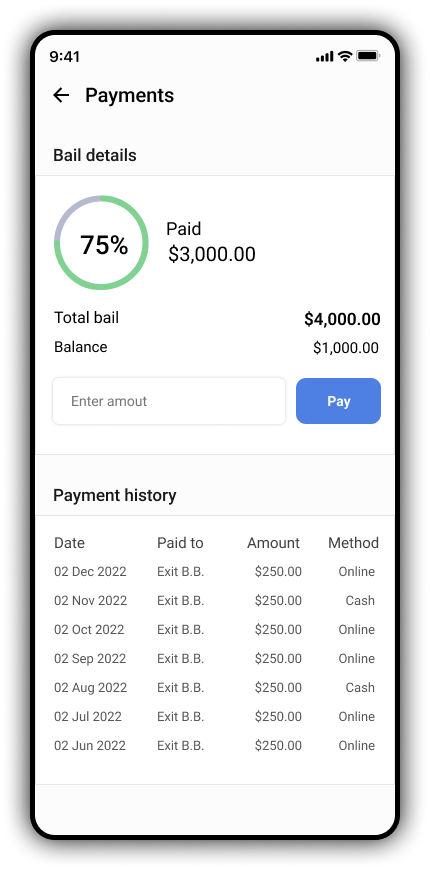Image resolution: width=430 pixels, height=870 pixels.
Task: Tap the 02 Sep 2022 payment date
Action: (90, 659)
